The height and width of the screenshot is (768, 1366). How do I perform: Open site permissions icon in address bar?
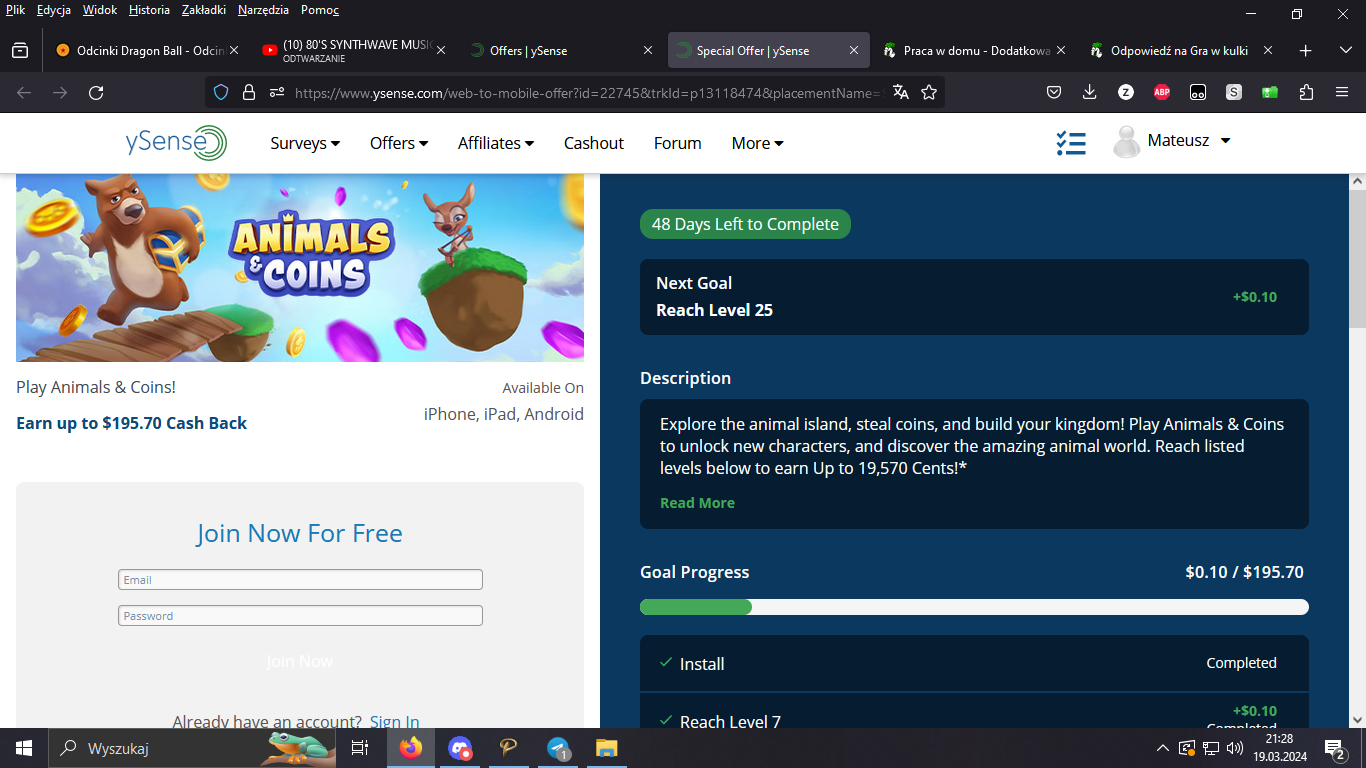coord(277,92)
